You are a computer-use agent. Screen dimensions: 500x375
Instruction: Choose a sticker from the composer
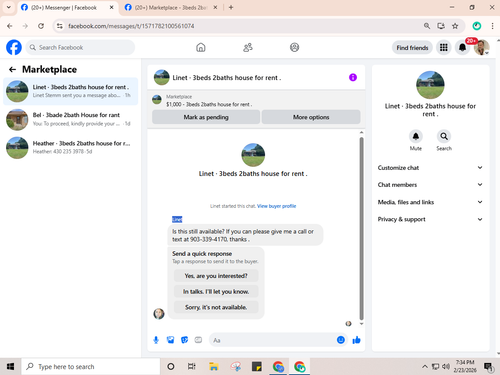[184, 340]
